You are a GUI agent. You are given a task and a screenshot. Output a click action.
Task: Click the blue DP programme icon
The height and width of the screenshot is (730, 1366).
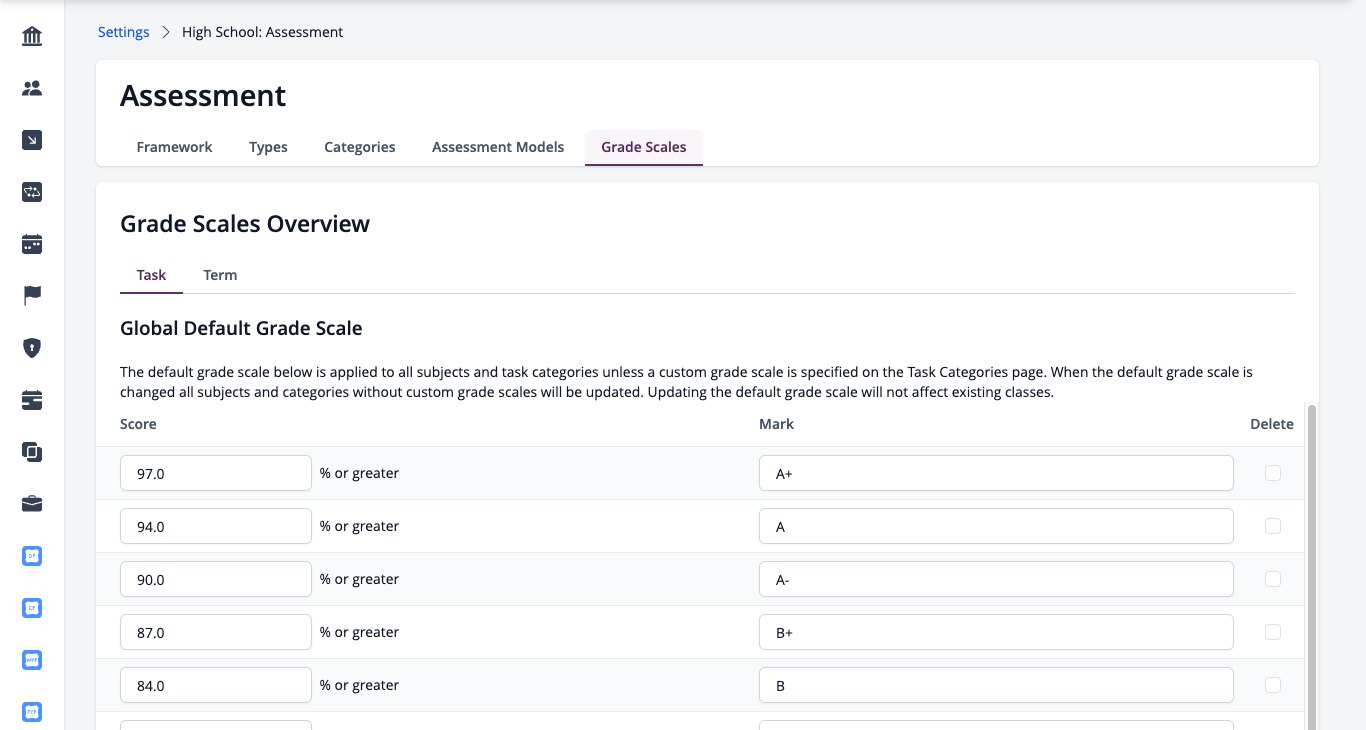[x=32, y=556]
